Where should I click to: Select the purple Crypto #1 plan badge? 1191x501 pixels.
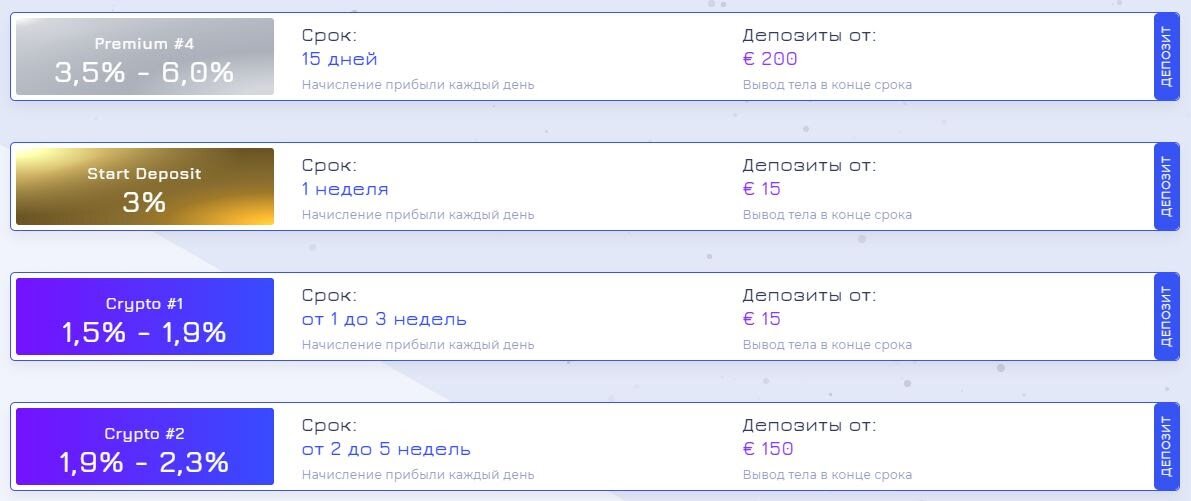pyautogui.click(x=145, y=317)
